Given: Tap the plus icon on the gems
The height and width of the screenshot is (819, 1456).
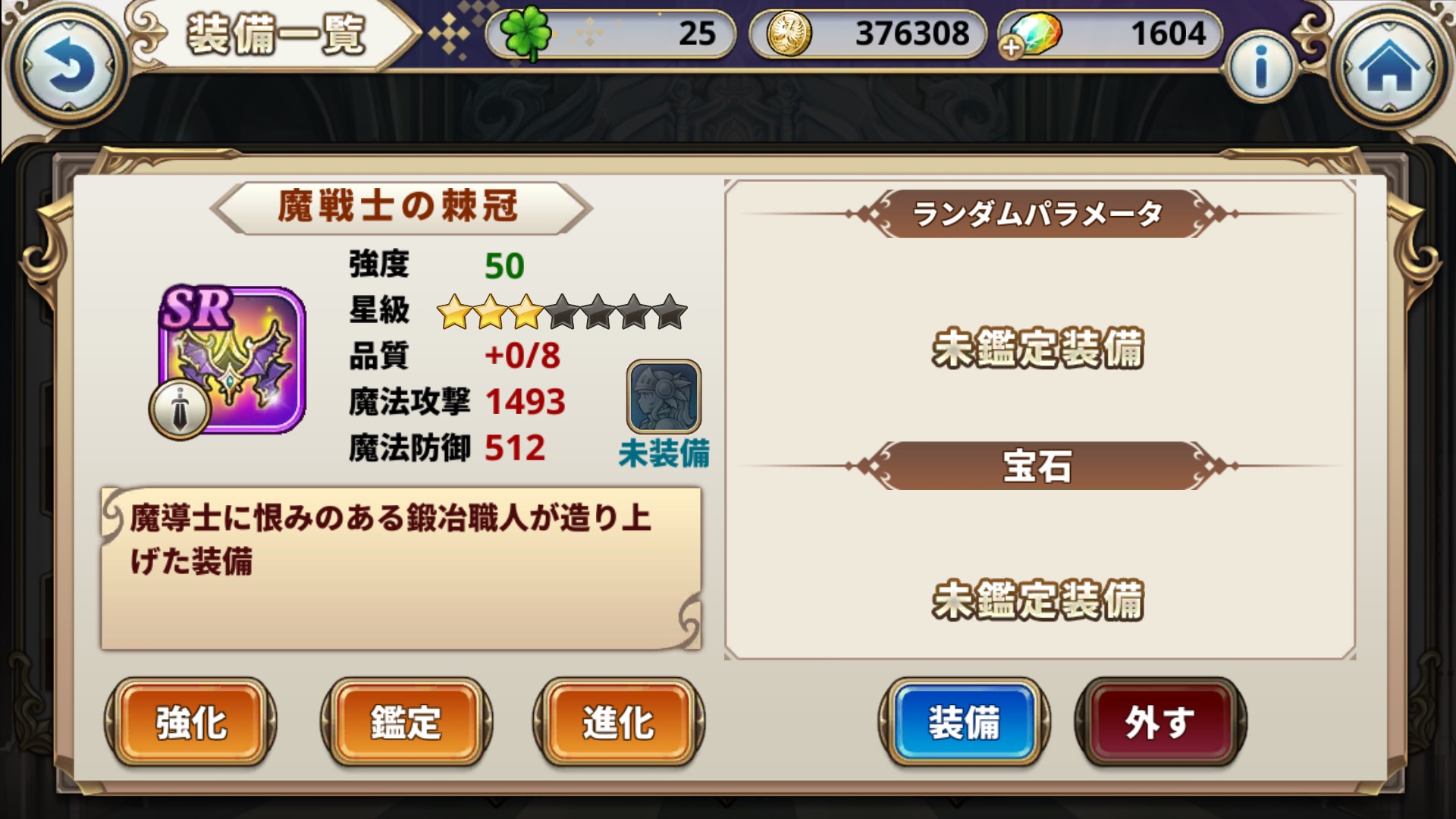Looking at the screenshot, I should click(x=1011, y=48).
